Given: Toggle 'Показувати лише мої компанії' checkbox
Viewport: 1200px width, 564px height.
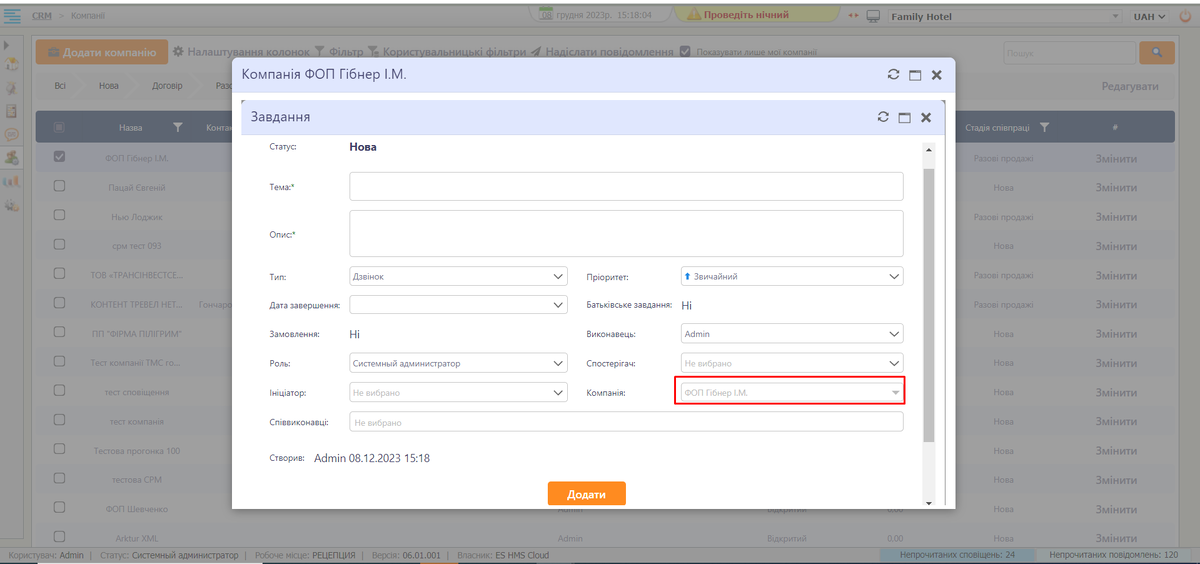Looking at the screenshot, I should coord(685,52).
